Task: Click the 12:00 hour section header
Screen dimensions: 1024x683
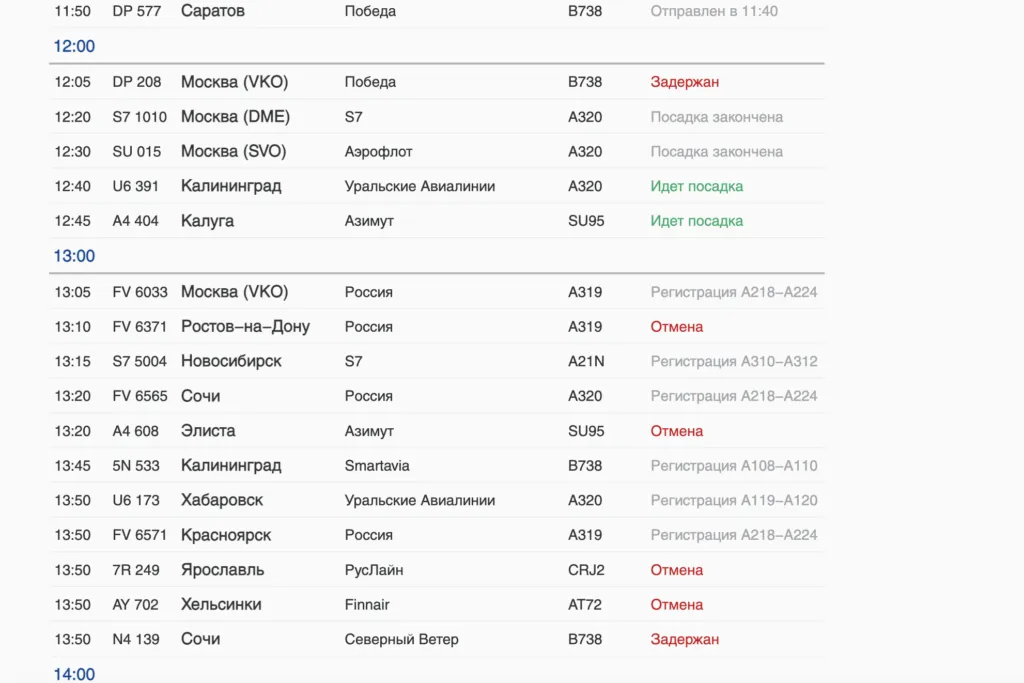Action: 74,46
